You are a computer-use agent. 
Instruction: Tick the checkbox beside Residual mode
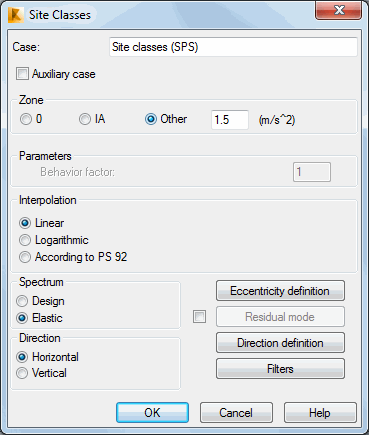pyautogui.click(x=199, y=317)
